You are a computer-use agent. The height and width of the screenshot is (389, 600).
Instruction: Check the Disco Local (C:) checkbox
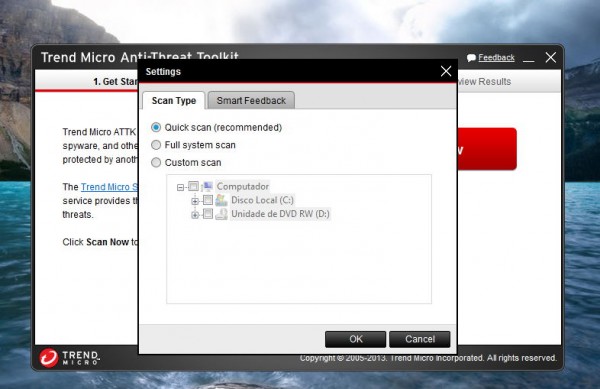pyautogui.click(x=208, y=200)
